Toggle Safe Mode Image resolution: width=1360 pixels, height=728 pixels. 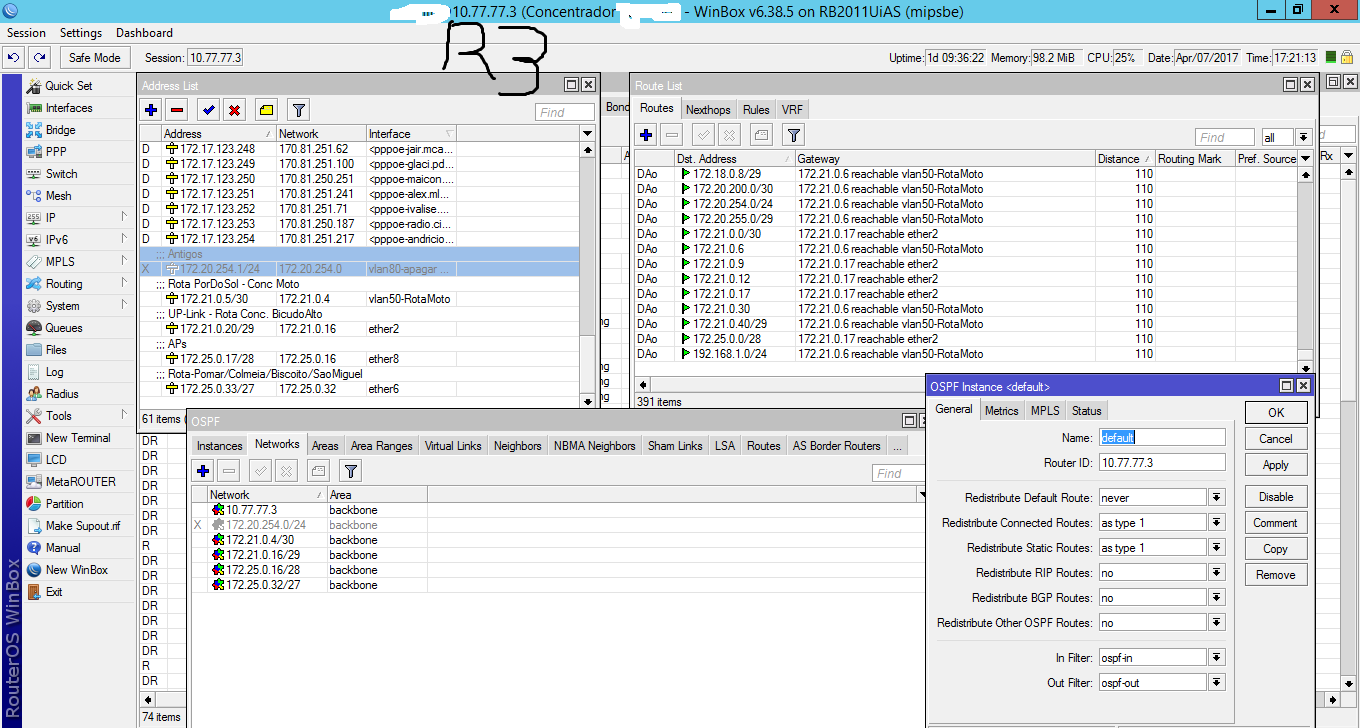[94, 58]
